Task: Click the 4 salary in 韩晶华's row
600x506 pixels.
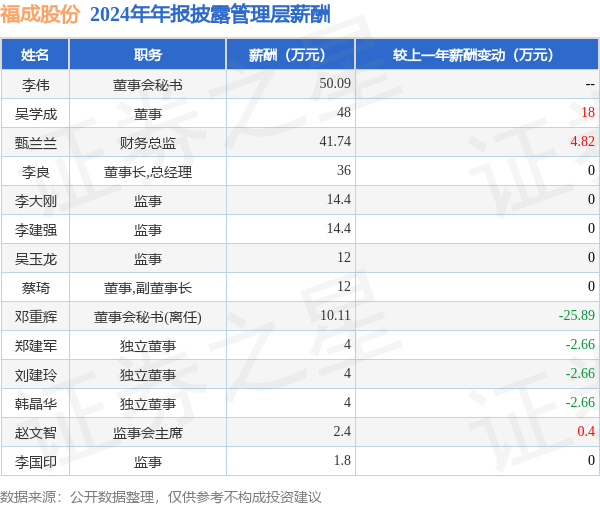Action: [347, 402]
